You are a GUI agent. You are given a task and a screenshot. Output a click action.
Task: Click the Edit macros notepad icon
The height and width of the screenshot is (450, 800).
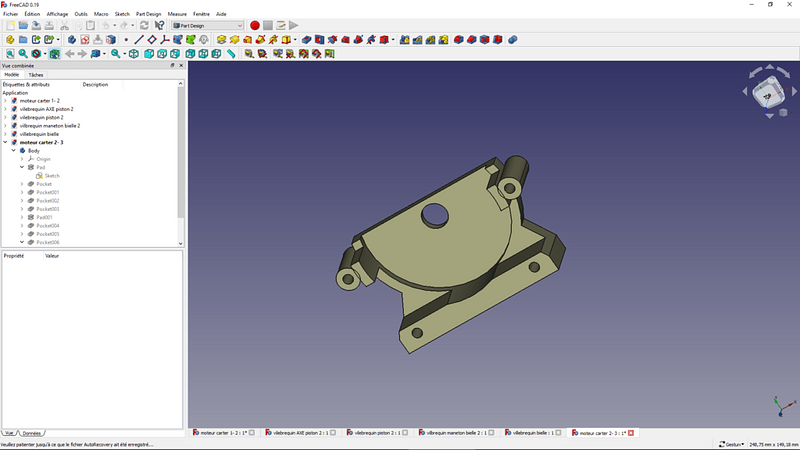click(281, 26)
